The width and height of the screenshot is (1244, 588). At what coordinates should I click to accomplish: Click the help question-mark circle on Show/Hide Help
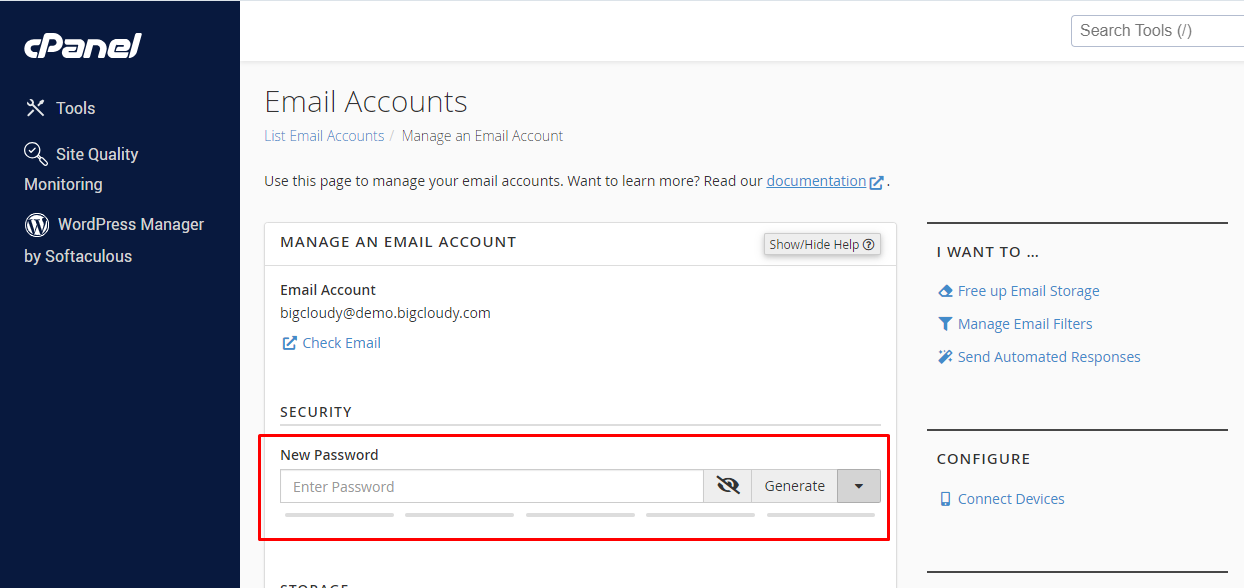pos(868,244)
